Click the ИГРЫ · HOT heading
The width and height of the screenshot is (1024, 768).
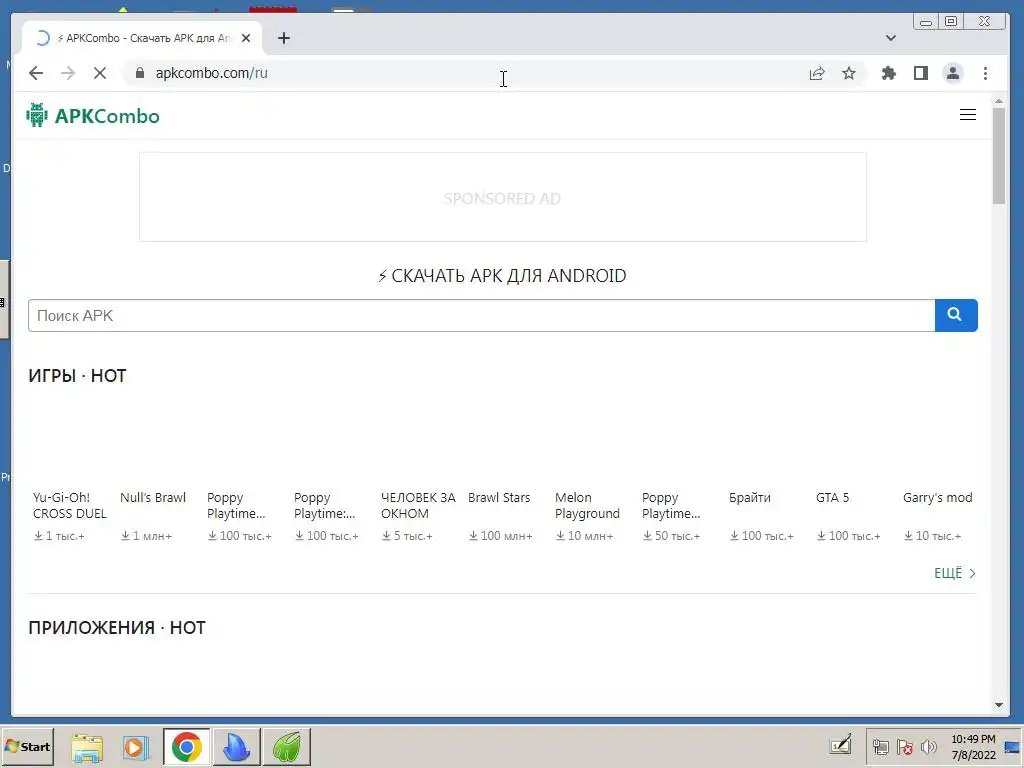(x=77, y=376)
